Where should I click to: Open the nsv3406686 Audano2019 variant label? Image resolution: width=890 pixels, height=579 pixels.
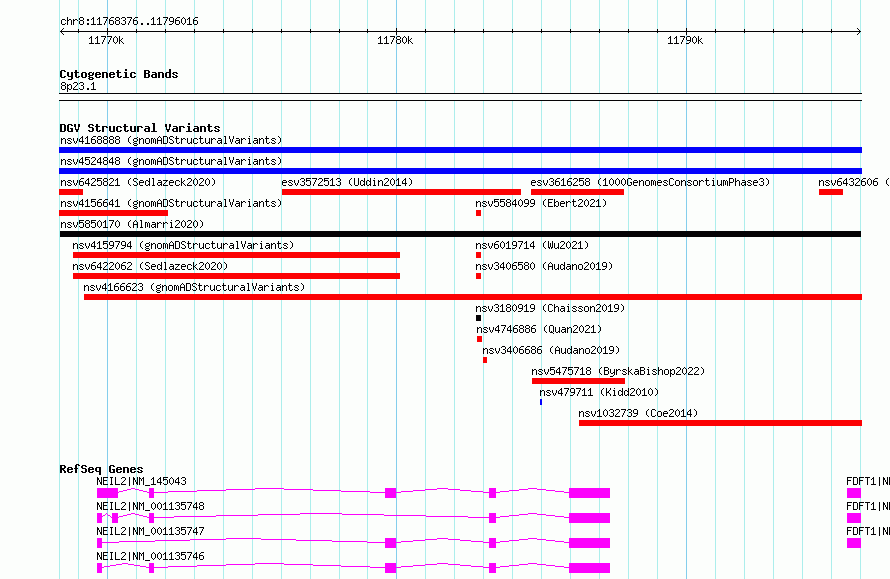(551, 350)
